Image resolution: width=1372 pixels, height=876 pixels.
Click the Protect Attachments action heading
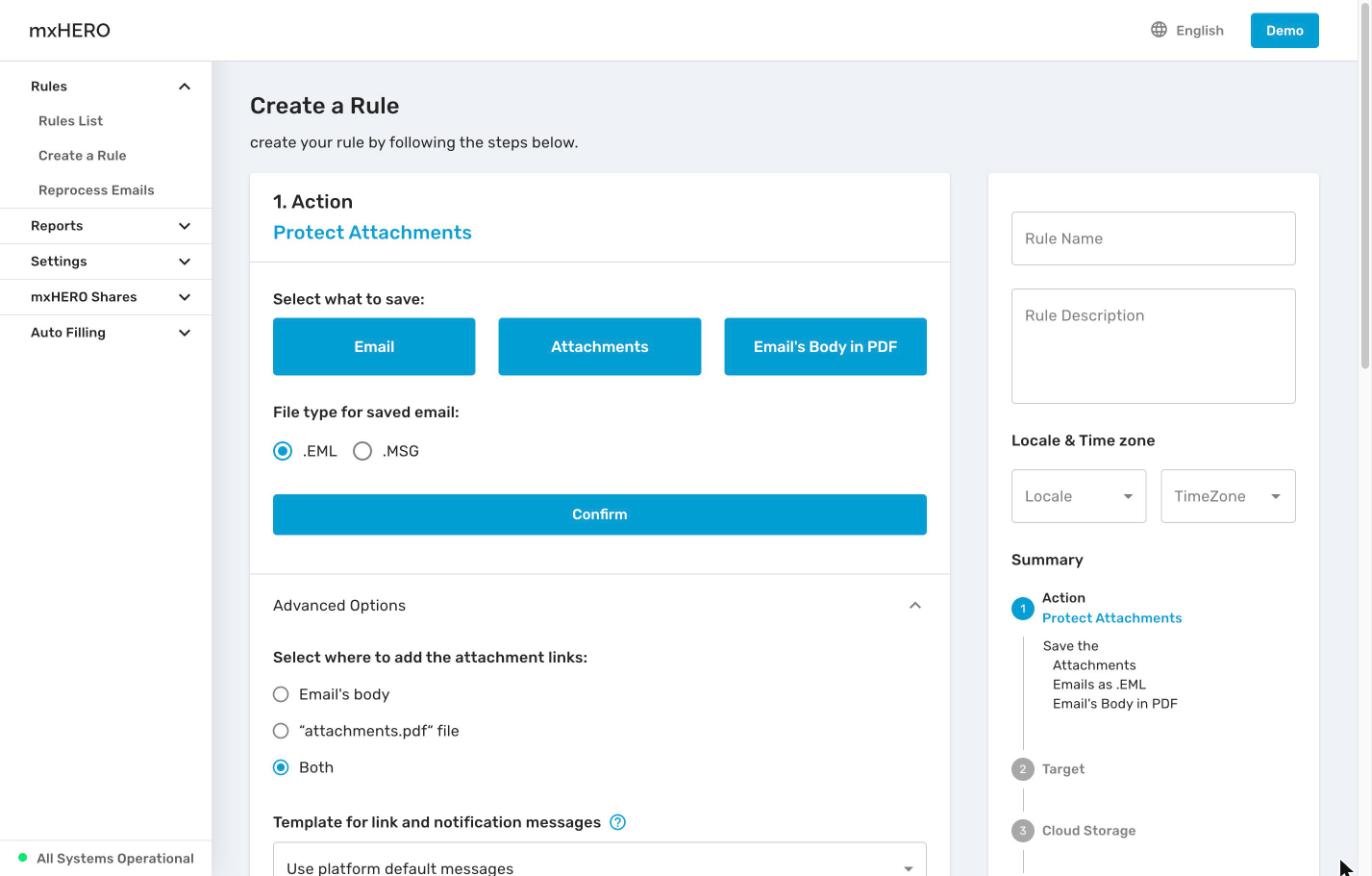pyautogui.click(x=372, y=232)
